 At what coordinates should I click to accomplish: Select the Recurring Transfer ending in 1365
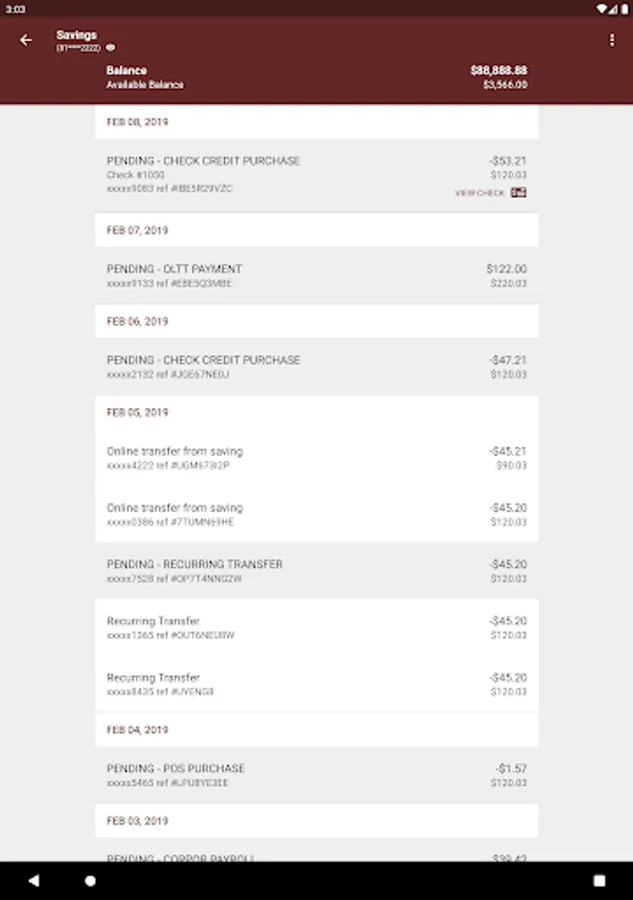pos(316,627)
